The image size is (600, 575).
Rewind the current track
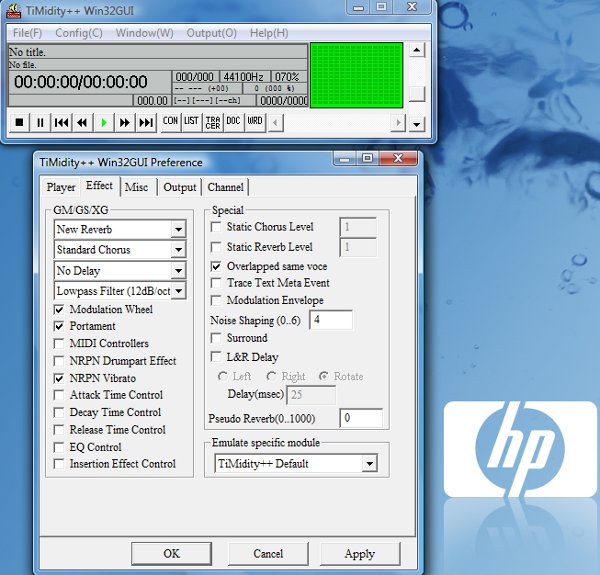(82, 122)
